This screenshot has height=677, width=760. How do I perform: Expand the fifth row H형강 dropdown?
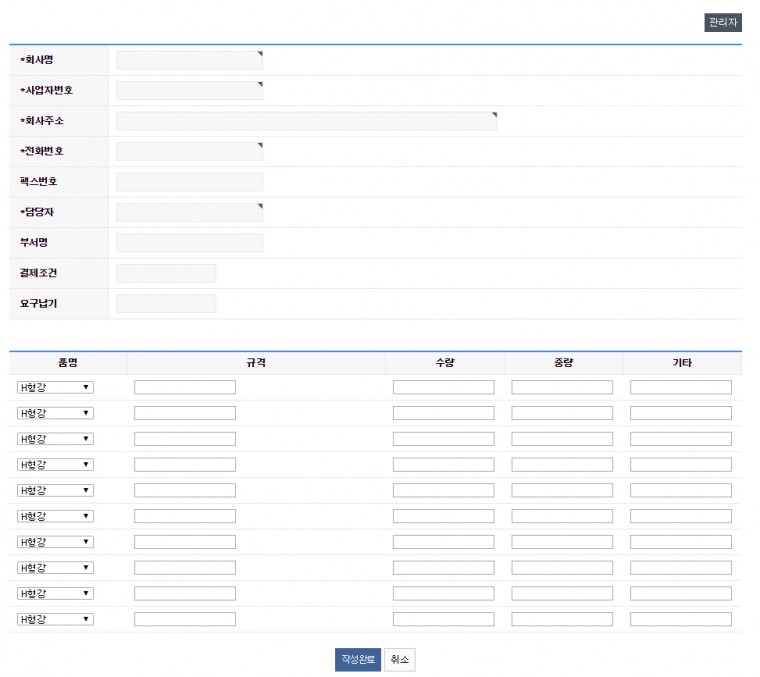[55, 490]
